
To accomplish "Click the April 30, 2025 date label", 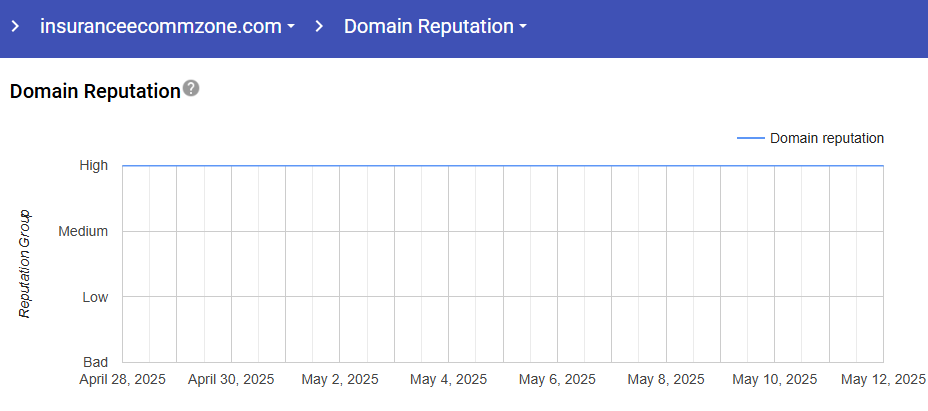I will pyautogui.click(x=231, y=380).
